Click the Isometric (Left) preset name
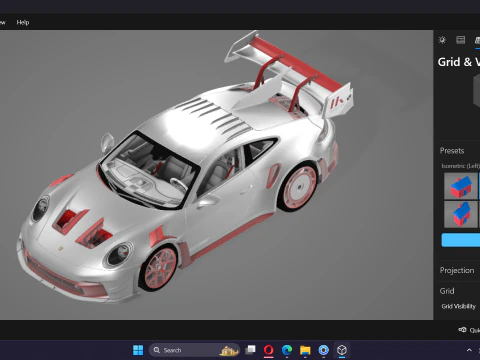Screen dimensions: 480x360 [460, 166]
